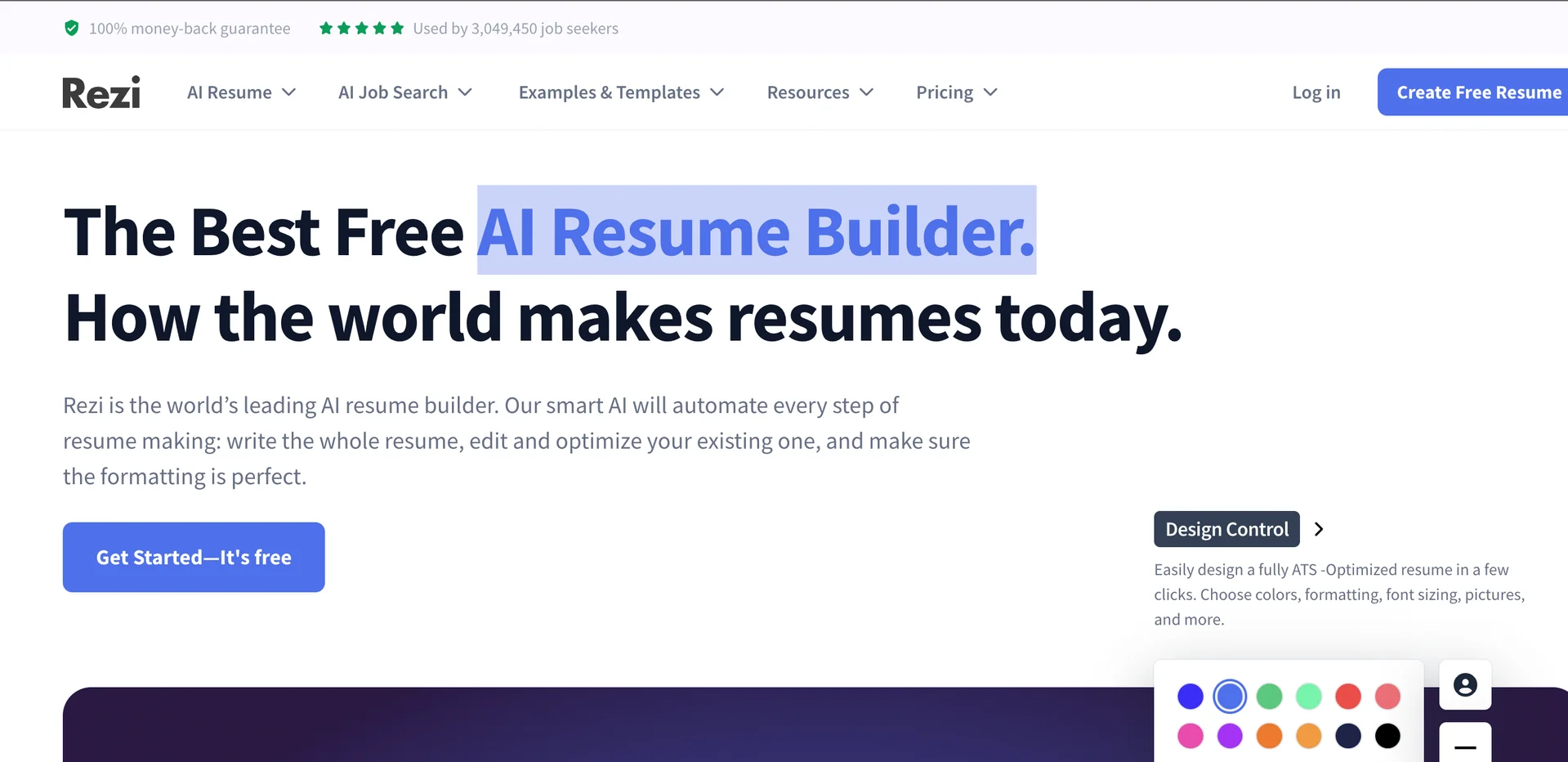Click 'Used by 3,049,450 job seekers' text
The image size is (1568, 762).
516,29
